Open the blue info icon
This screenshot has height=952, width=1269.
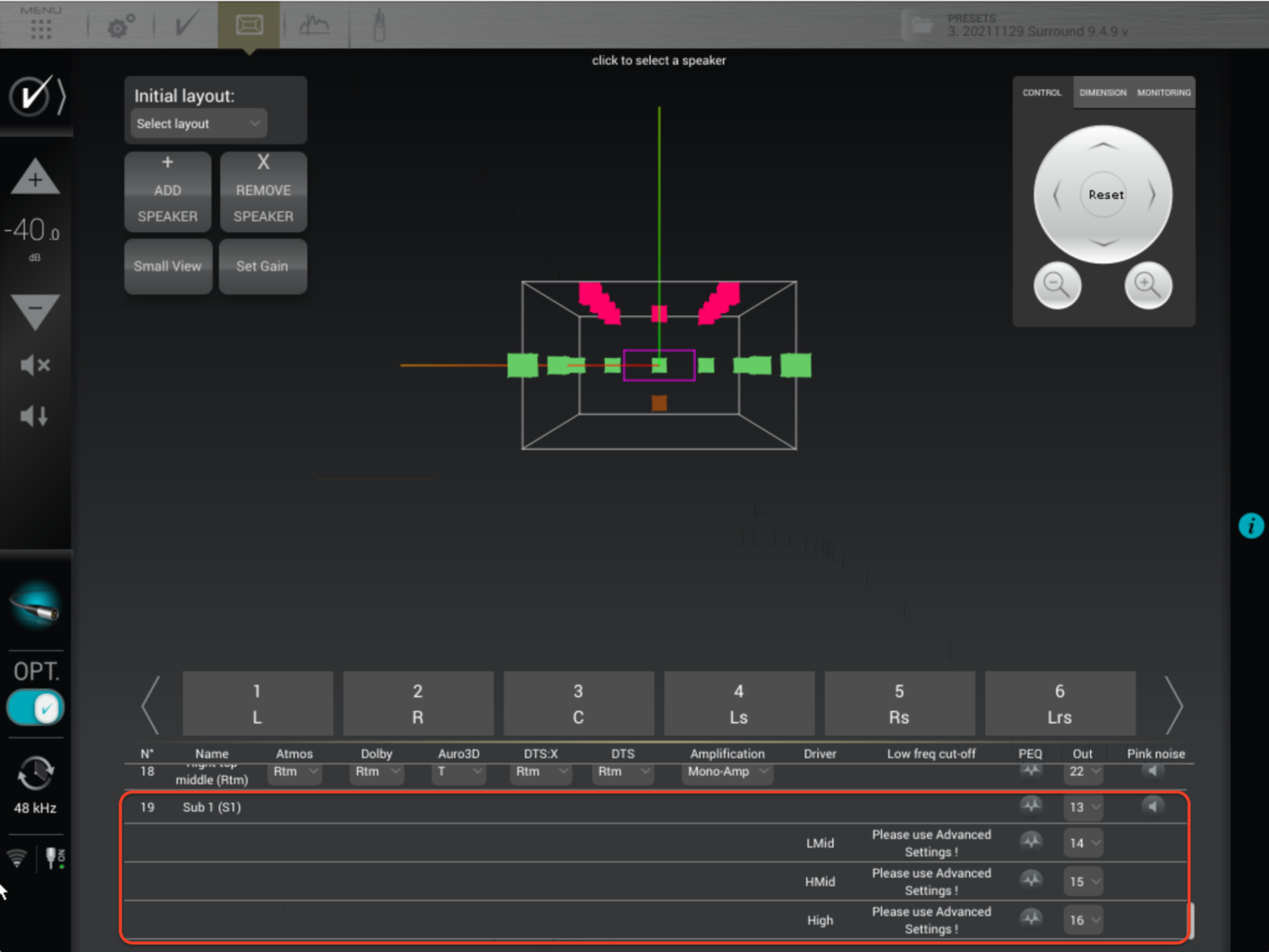pos(1250,526)
